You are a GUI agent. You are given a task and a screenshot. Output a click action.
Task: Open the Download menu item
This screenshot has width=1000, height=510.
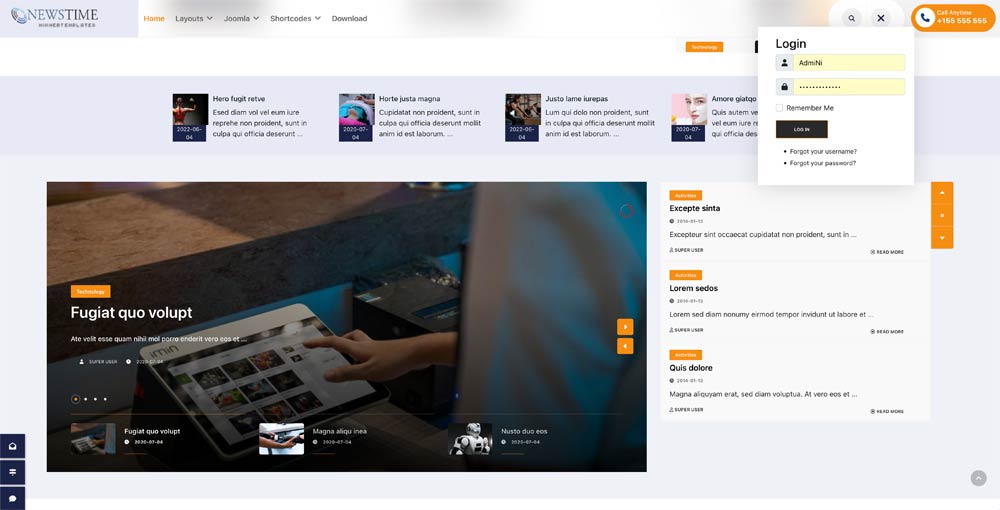point(349,18)
